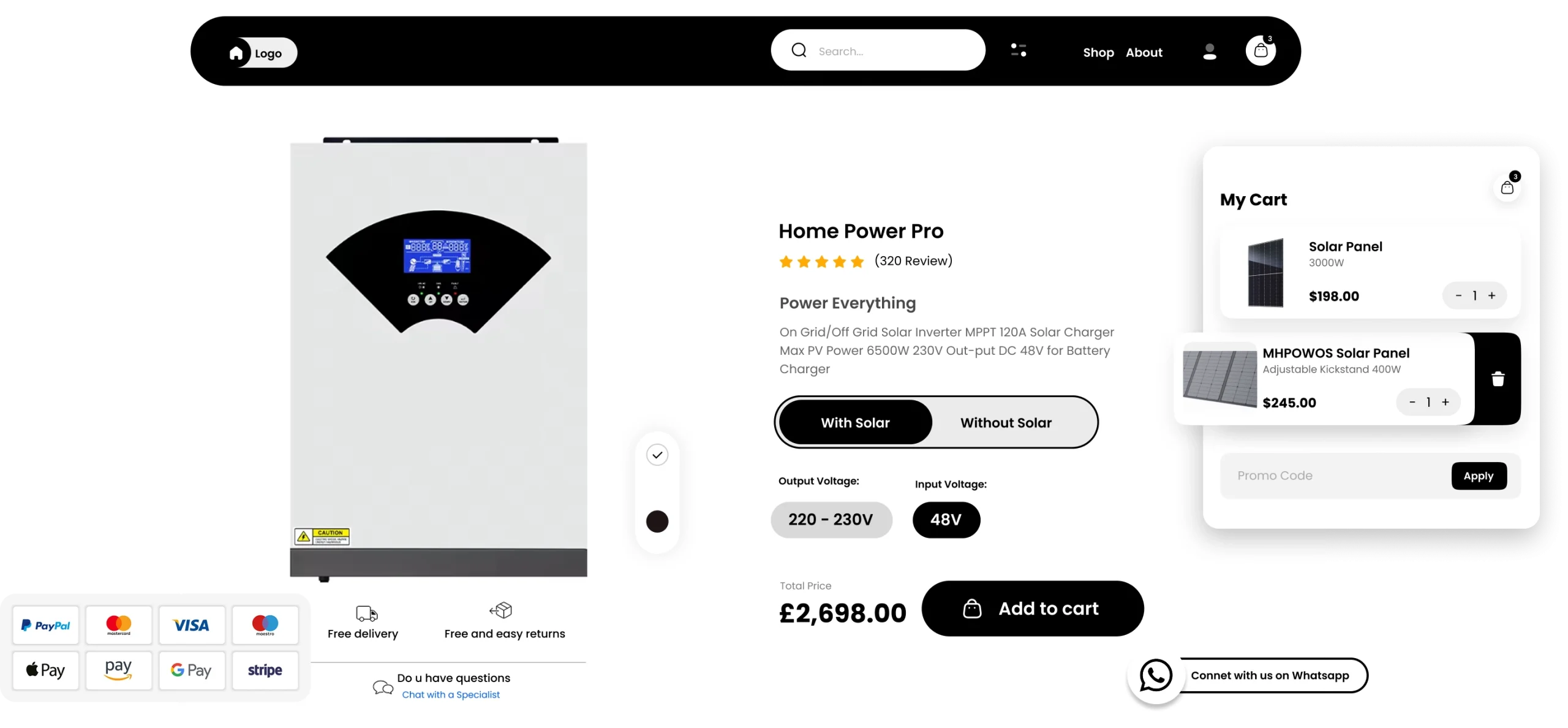Open the About page
This screenshot has width=1568, height=728.
(1144, 53)
